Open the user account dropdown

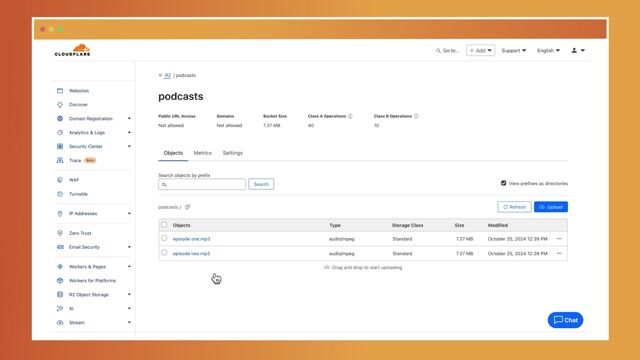578,51
